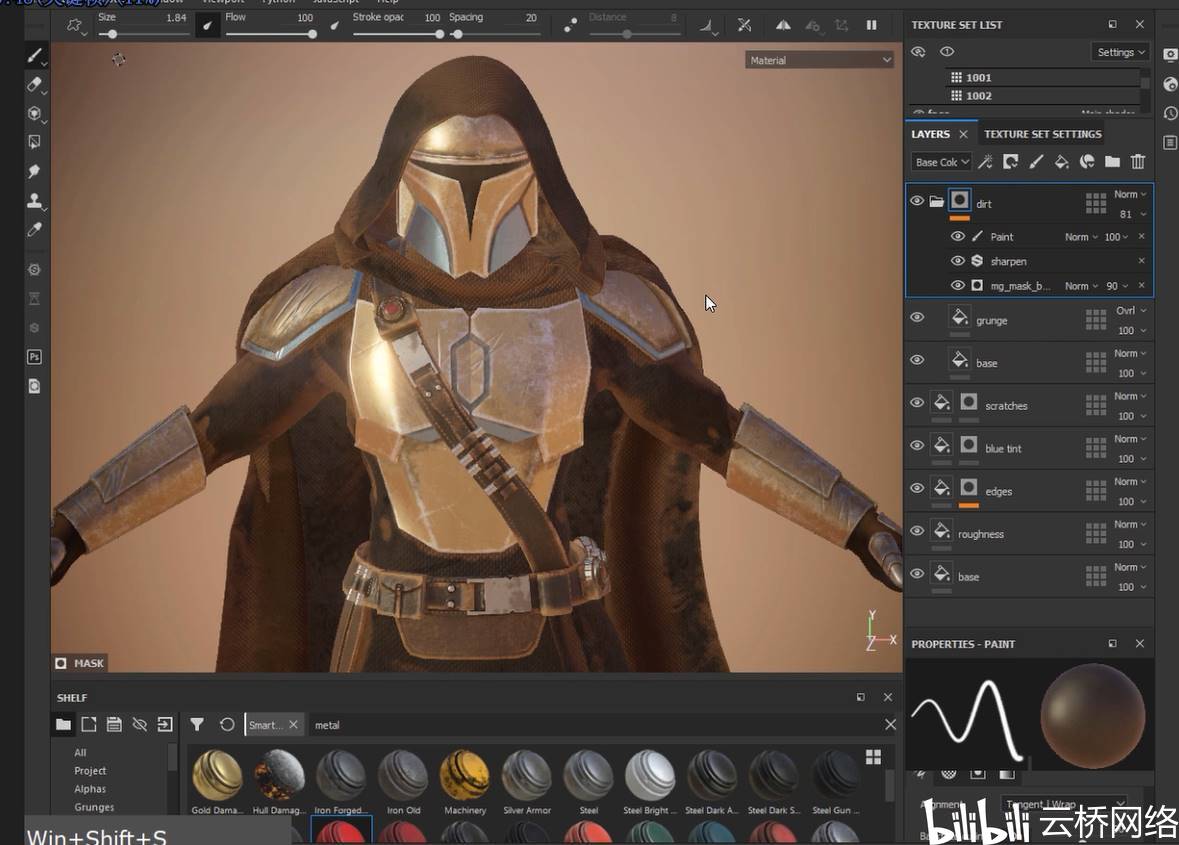Toggle visibility of the mg_mask_b effect
The width and height of the screenshot is (1179, 845).
tap(957, 286)
